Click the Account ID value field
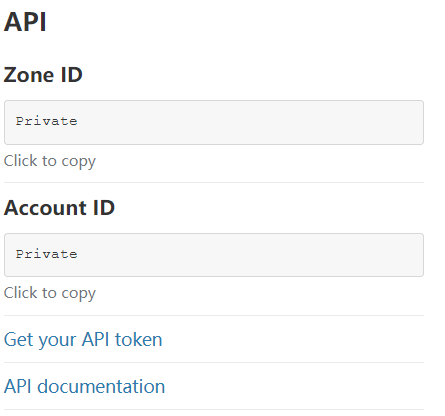 tap(214, 255)
